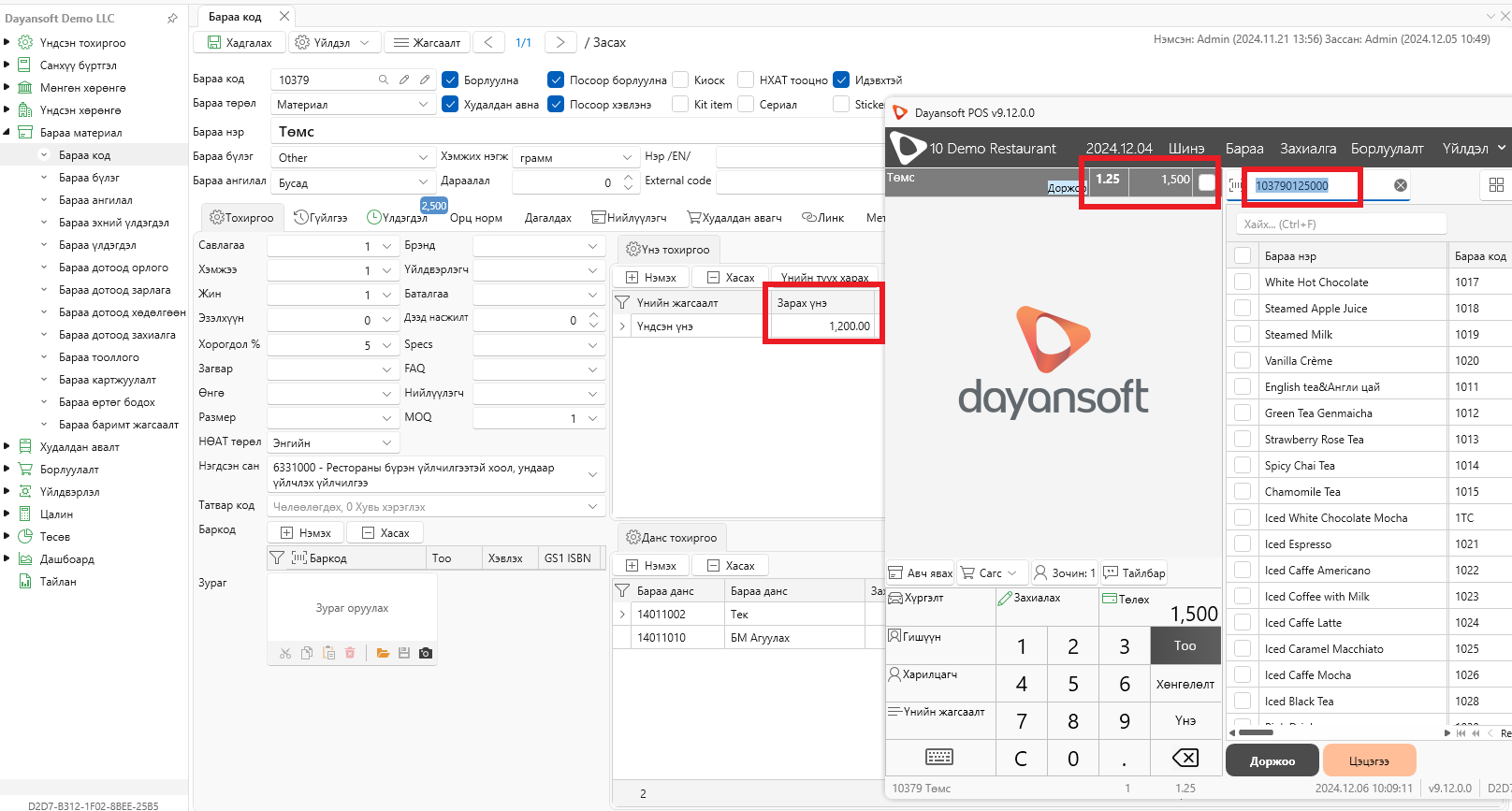The width and height of the screenshot is (1512, 811).
Task: Click the paste icon under Зураг
Action: pyautogui.click(x=328, y=653)
